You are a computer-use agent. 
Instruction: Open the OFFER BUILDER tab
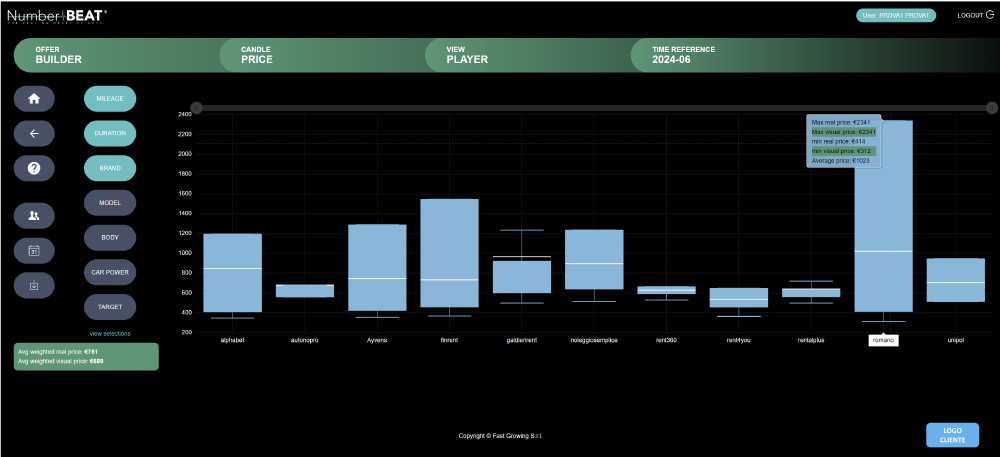tap(117, 55)
